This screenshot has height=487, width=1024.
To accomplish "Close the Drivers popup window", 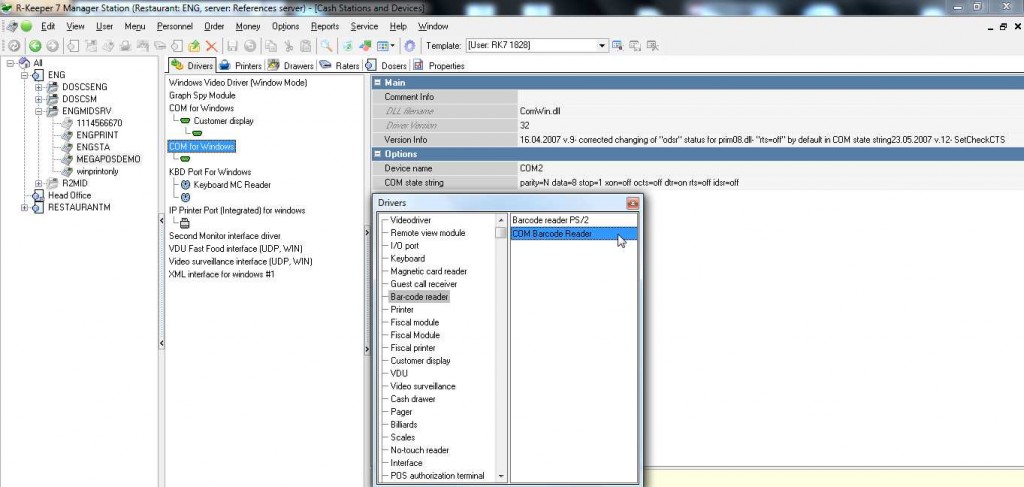I will click(632, 203).
